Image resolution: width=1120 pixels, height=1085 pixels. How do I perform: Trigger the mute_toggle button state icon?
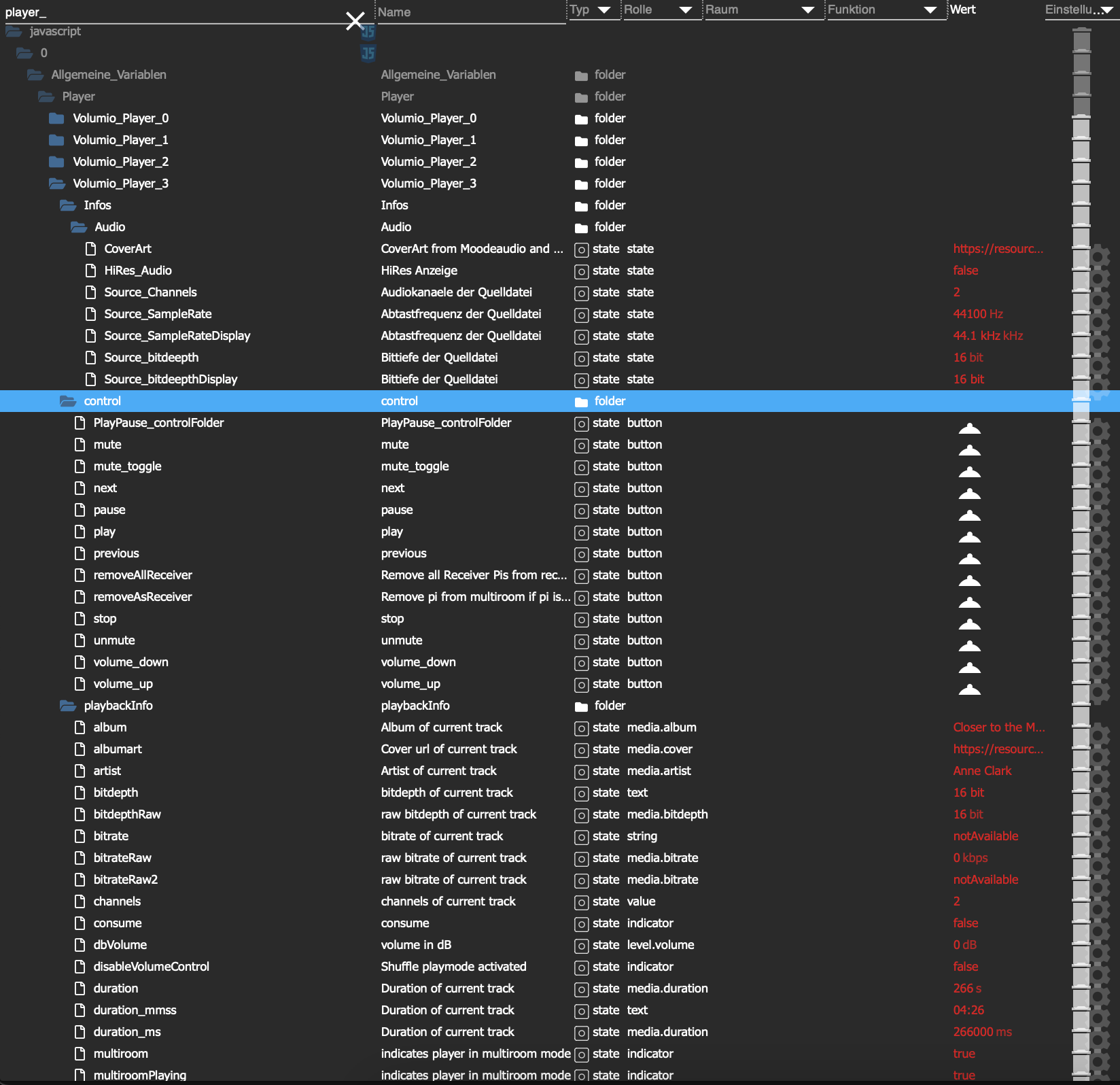point(969,472)
